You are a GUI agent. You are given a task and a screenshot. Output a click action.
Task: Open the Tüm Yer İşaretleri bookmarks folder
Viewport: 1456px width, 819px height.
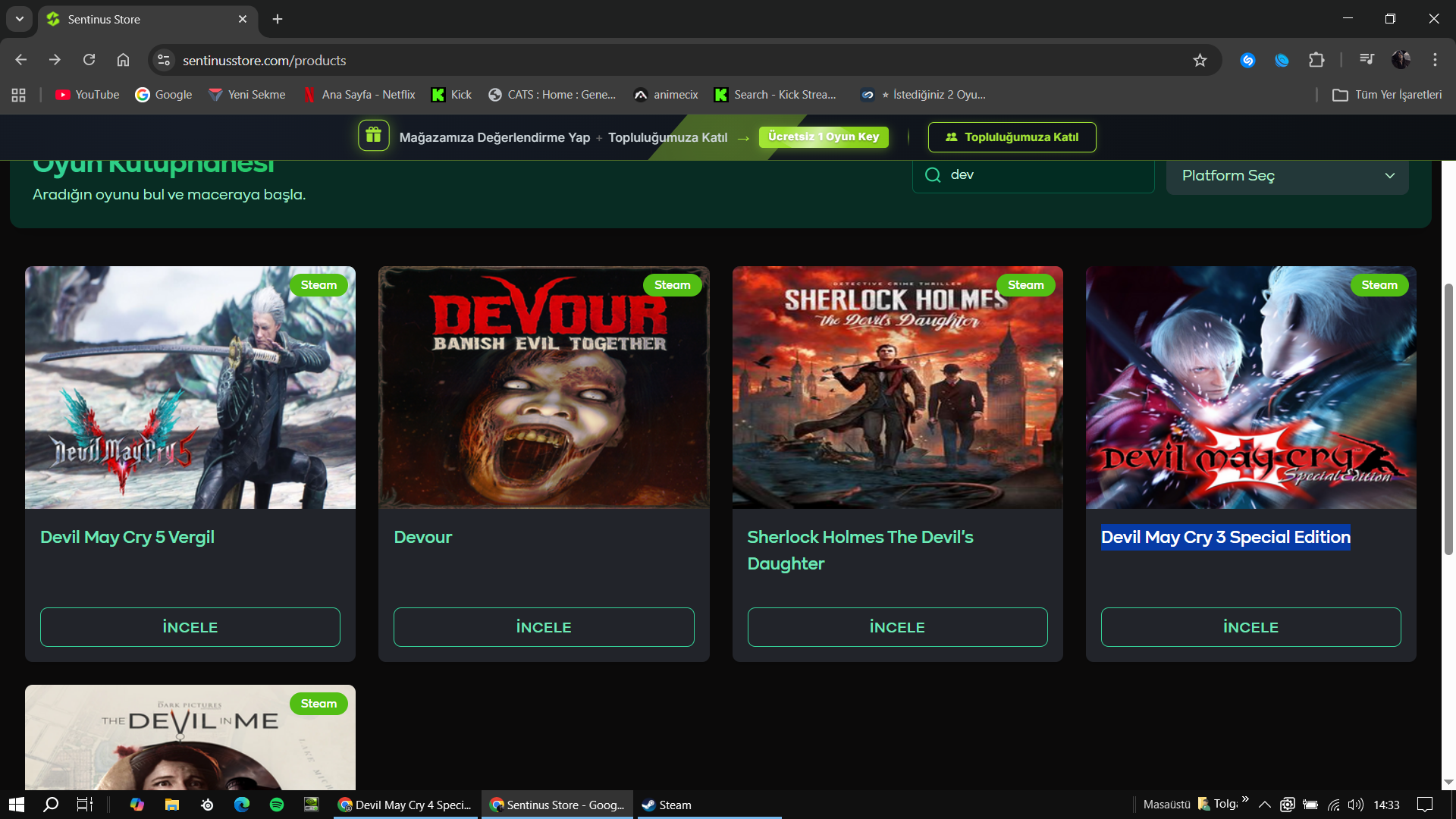point(1388,95)
